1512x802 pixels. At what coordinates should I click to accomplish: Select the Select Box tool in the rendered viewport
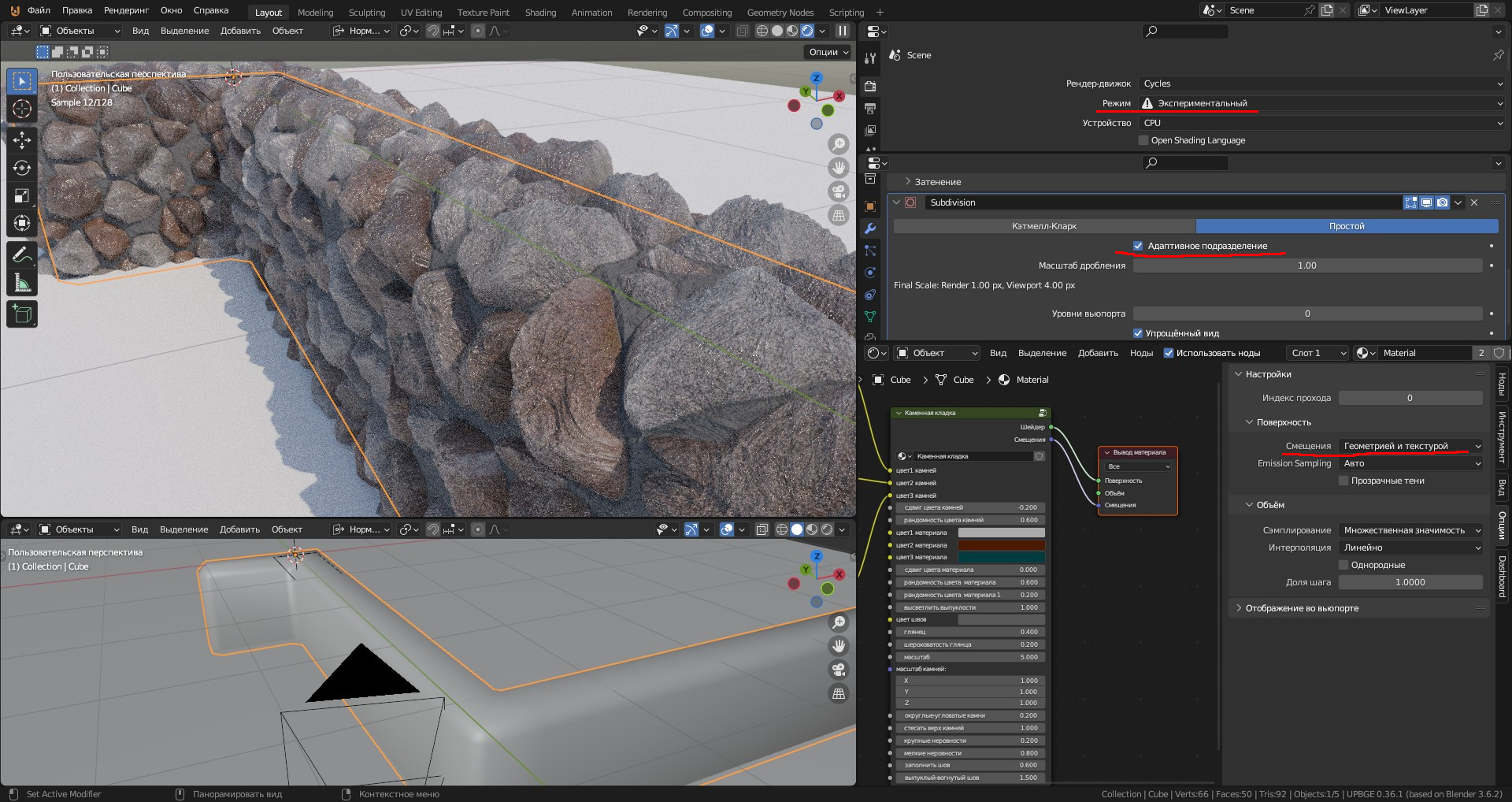[x=22, y=81]
